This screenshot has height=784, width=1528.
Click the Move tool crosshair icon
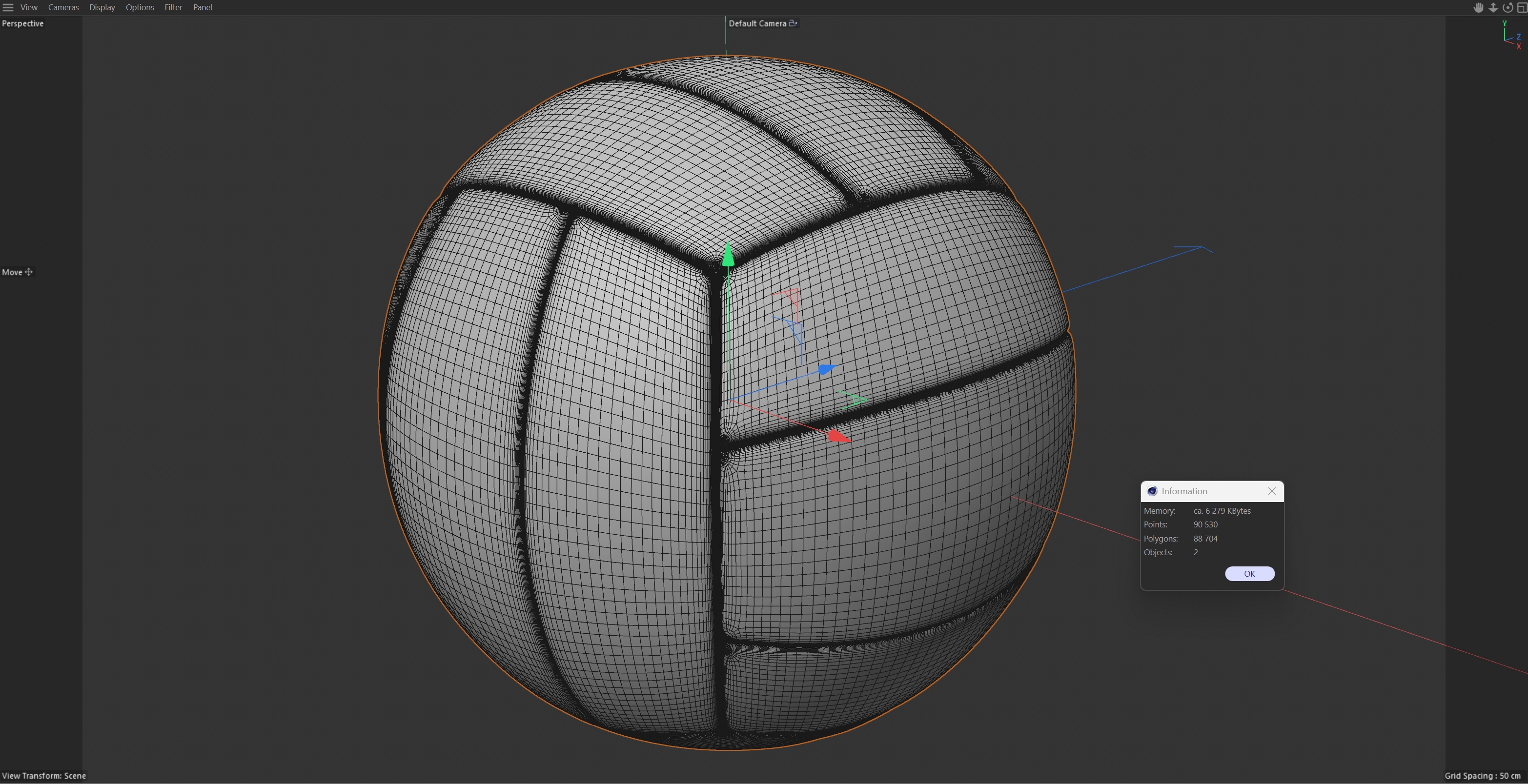(28, 272)
